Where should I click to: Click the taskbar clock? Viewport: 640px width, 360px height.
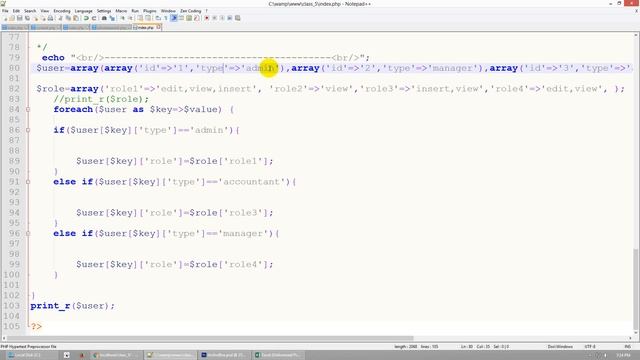tap(623, 355)
